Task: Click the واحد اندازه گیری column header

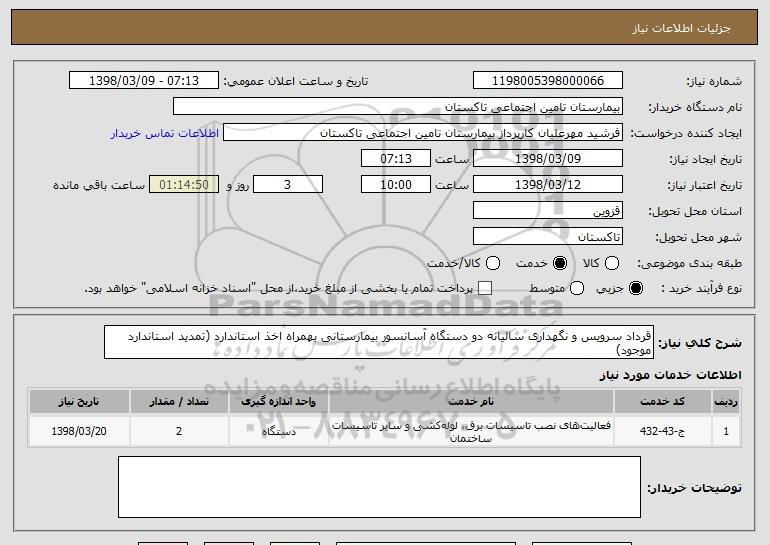Action: [x=278, y=402]
